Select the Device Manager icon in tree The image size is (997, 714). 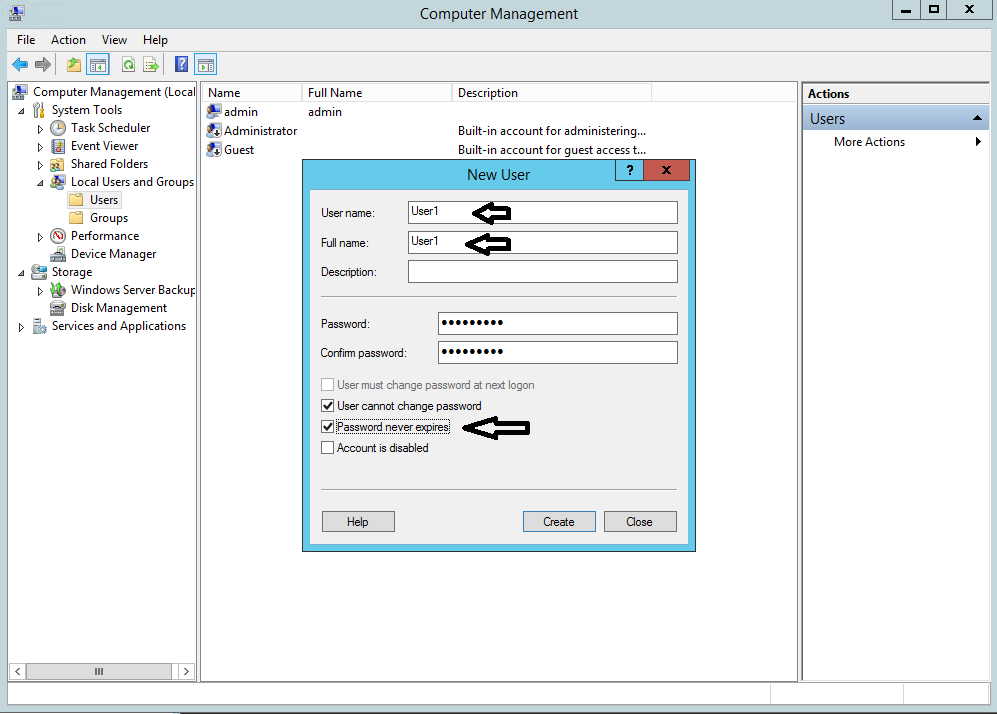click(58, 254)
